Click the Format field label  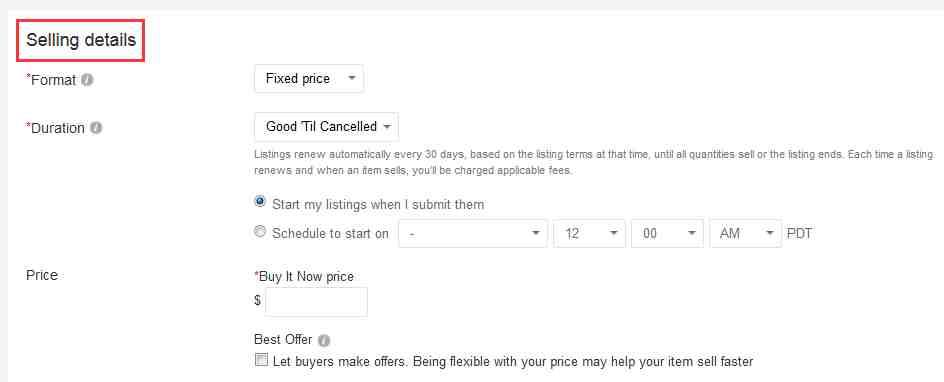pos(51,79)
